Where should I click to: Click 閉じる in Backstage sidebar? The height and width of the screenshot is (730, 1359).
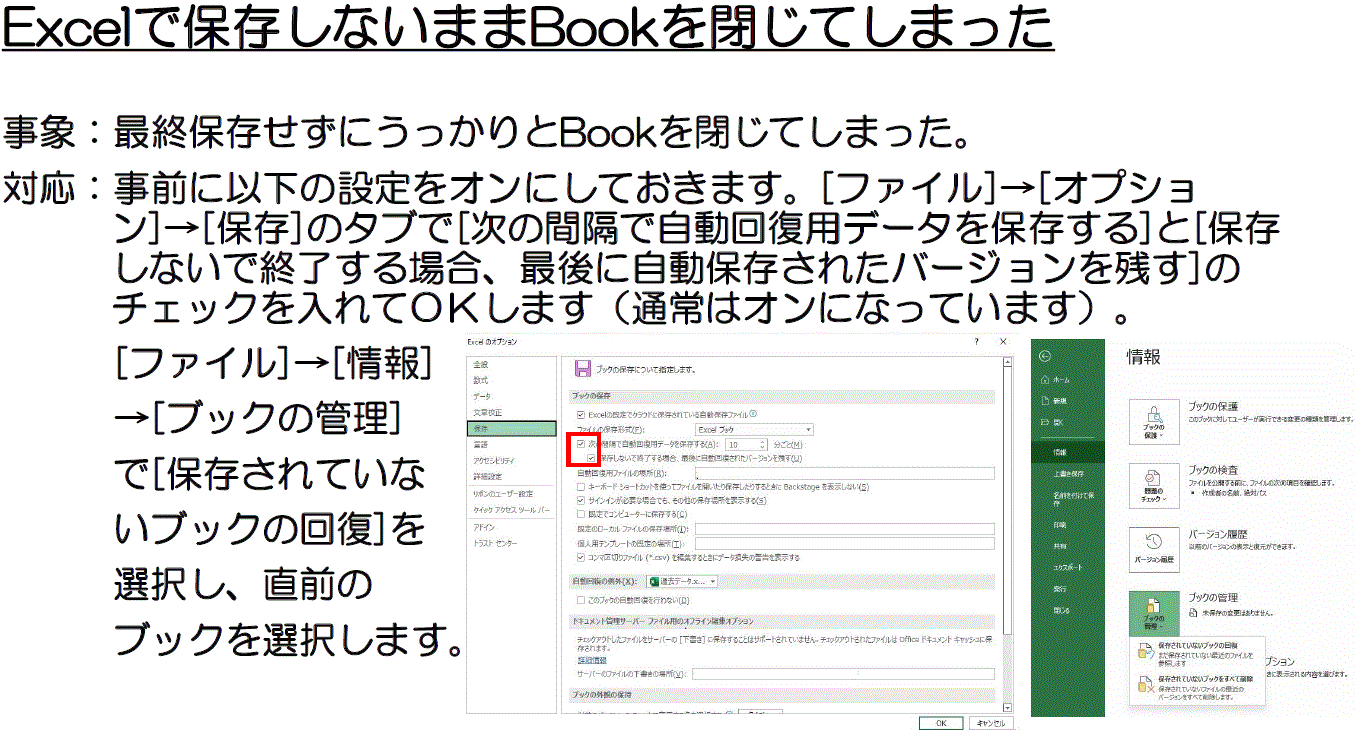[1068, 610]
